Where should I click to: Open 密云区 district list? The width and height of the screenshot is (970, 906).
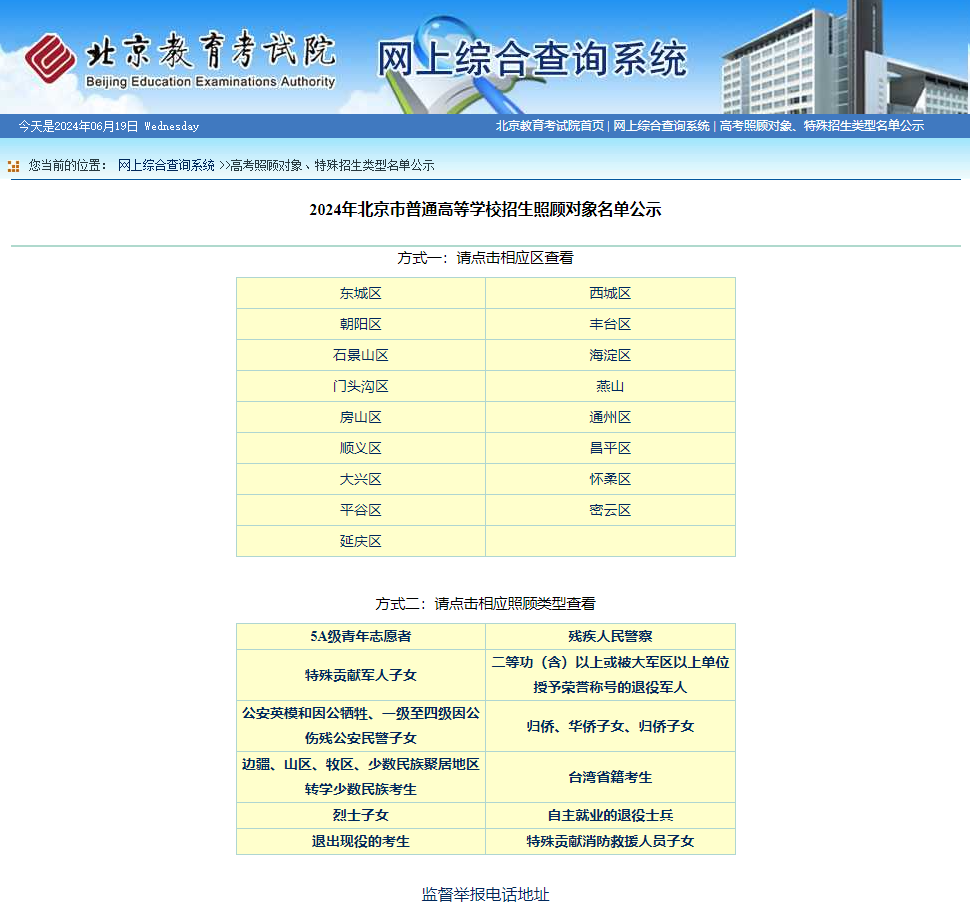610,510
